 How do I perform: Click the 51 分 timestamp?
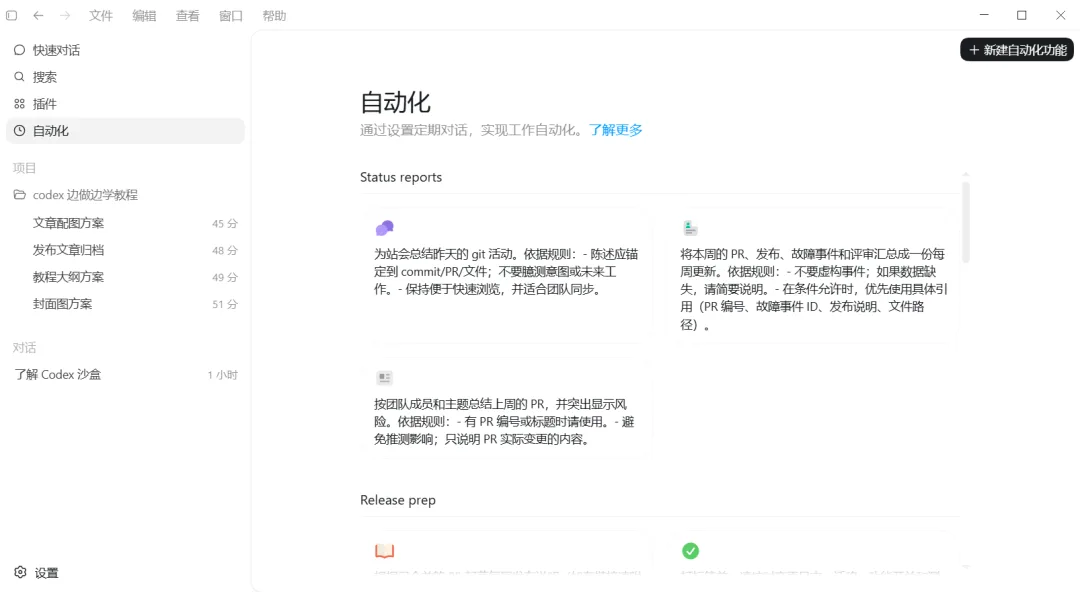click(225, 304)
